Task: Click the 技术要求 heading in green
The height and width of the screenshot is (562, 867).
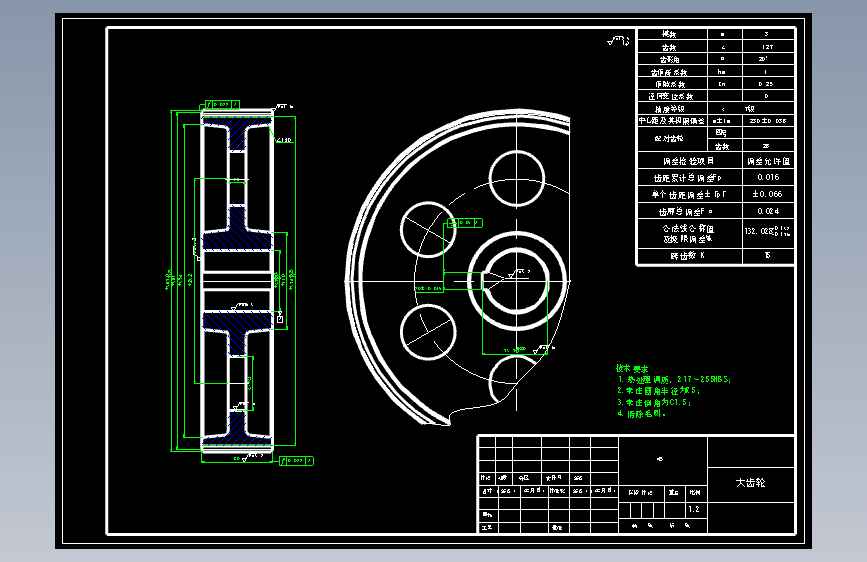Action: [x=632, y=368]
